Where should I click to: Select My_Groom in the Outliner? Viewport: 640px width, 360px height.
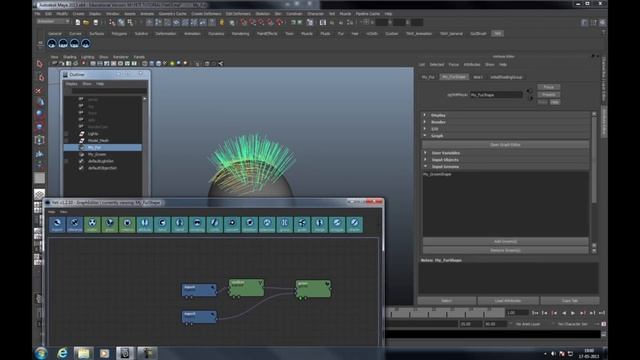tap(97, 155)
